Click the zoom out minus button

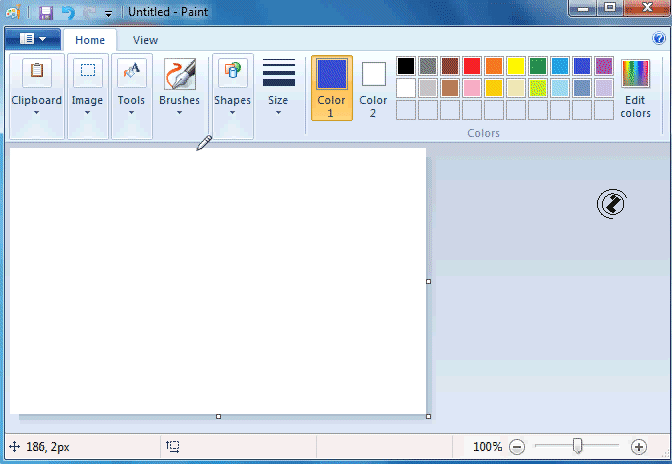click(x=516, y=447)
